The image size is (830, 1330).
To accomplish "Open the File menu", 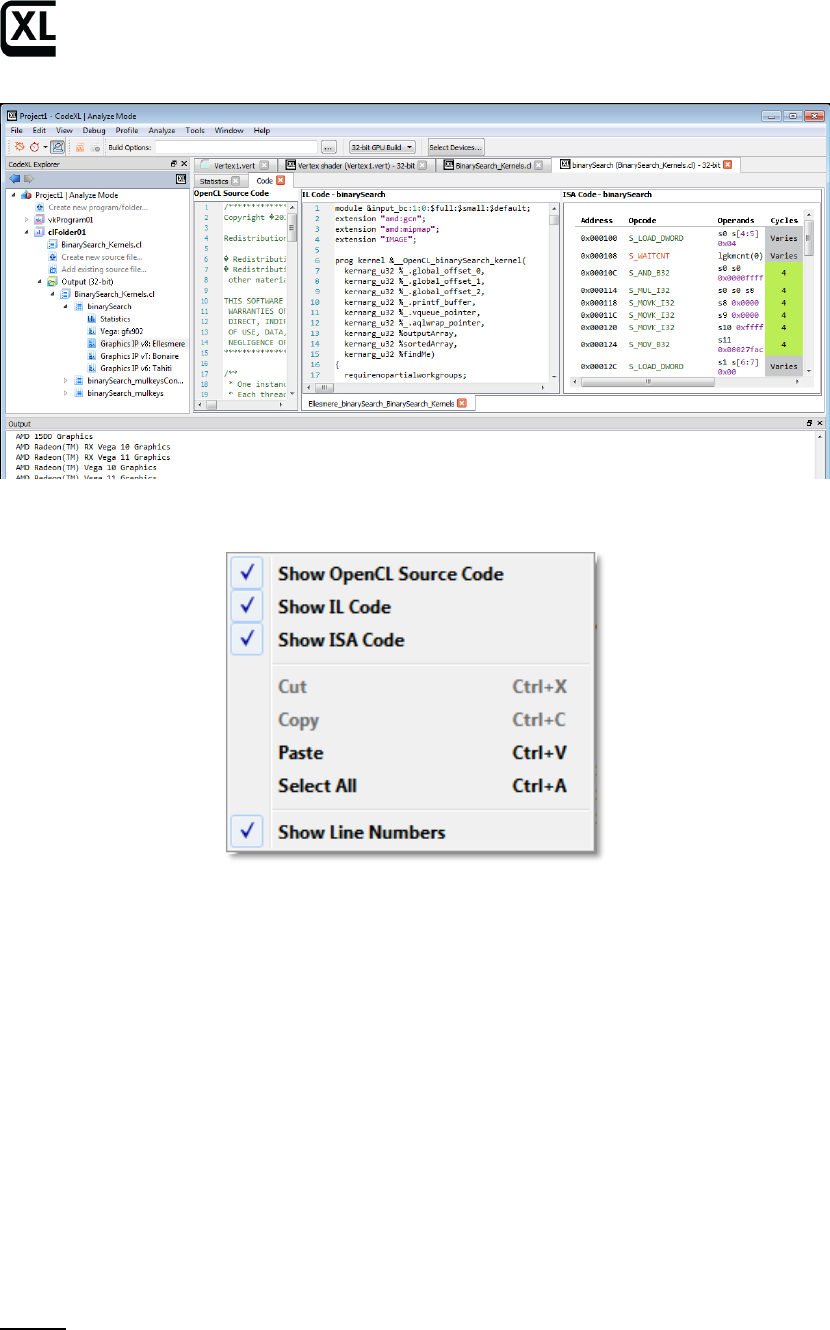I will pos(15,131).
